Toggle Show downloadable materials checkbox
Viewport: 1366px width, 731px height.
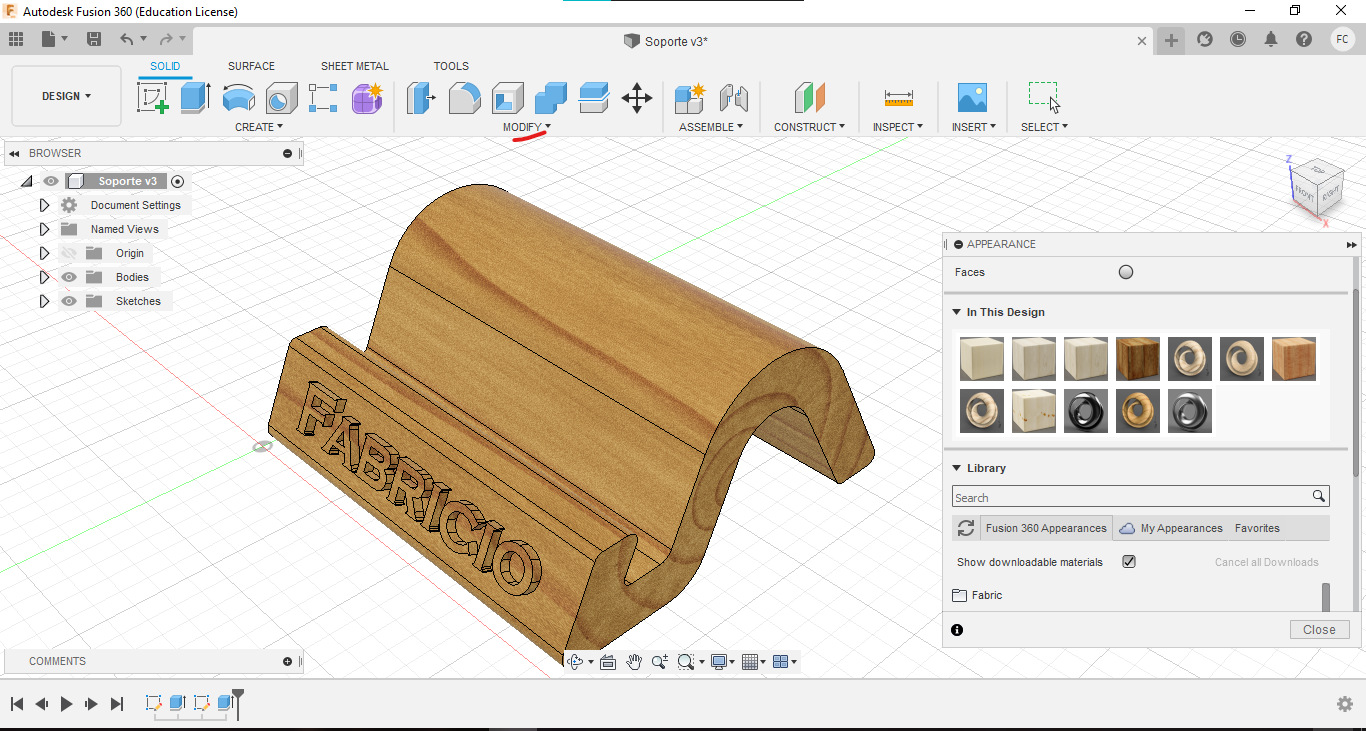coord(1129,562)
